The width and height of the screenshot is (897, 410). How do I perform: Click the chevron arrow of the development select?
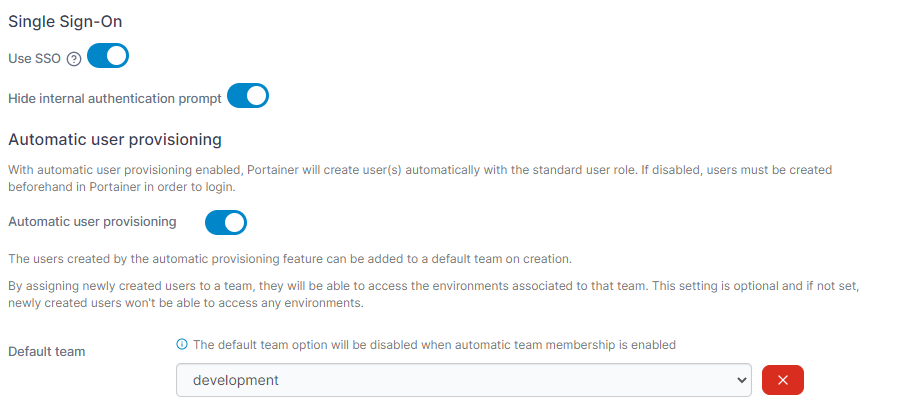(x=741, y=380)
